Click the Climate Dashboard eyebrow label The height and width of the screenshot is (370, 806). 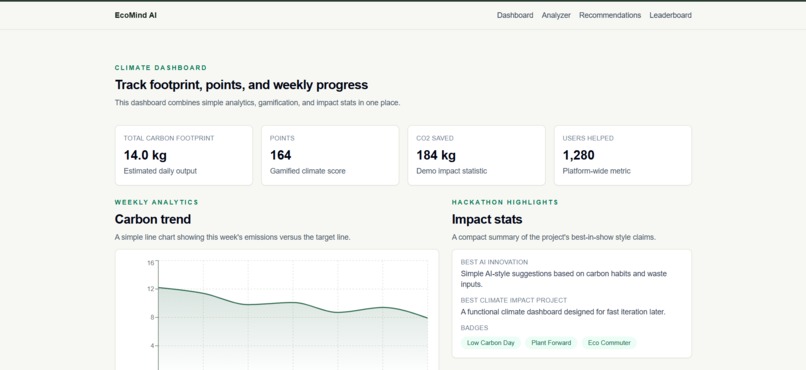[x=161, y=68]
